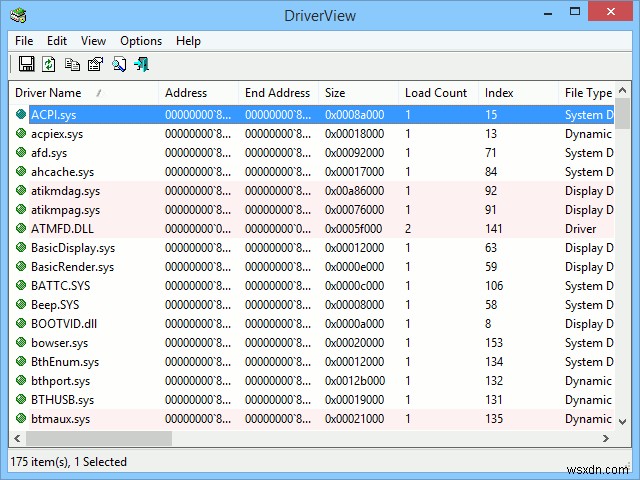
Task: Select the ACPI.sys row name
Action: (x=53, y=115)
